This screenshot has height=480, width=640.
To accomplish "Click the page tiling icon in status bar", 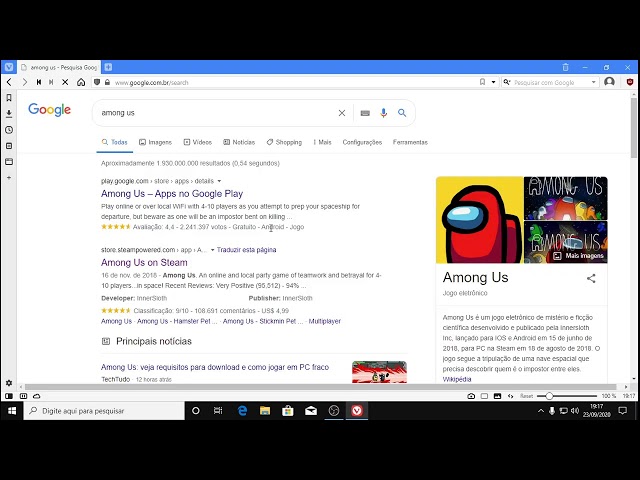I will [x=484, y=396].
